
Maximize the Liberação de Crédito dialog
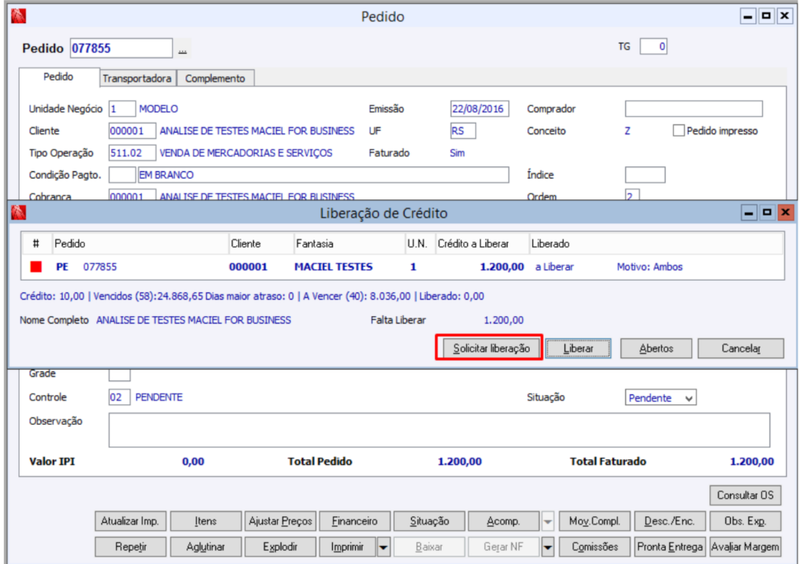click(767, 212)
